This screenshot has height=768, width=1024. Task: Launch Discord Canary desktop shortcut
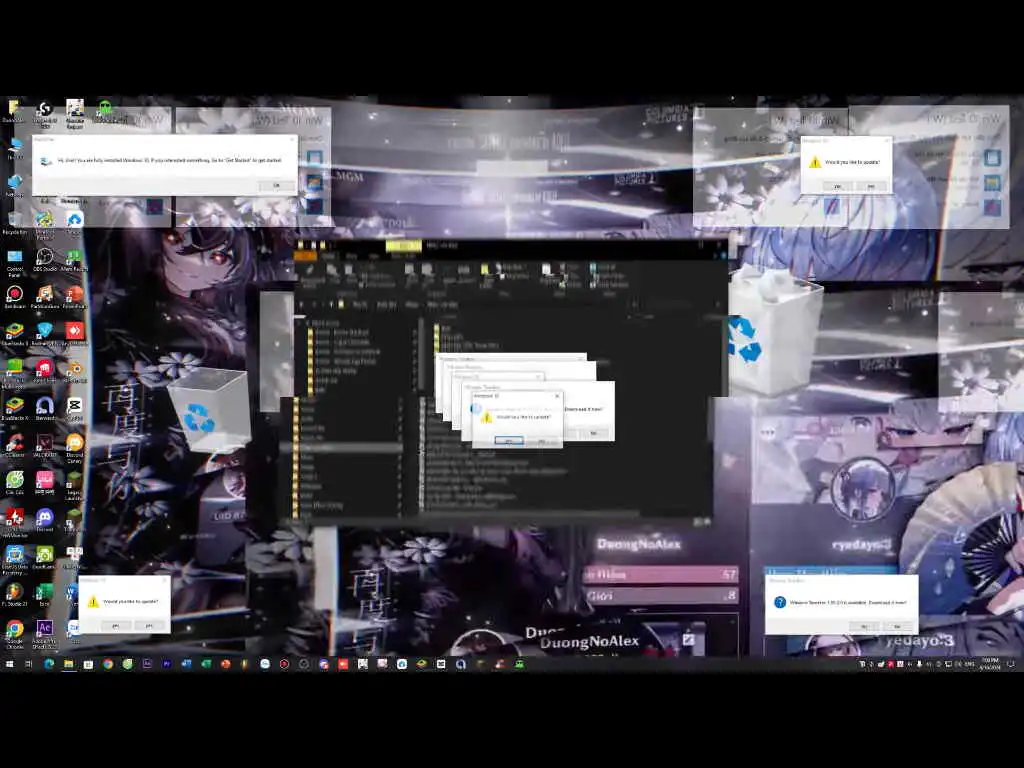74,445
